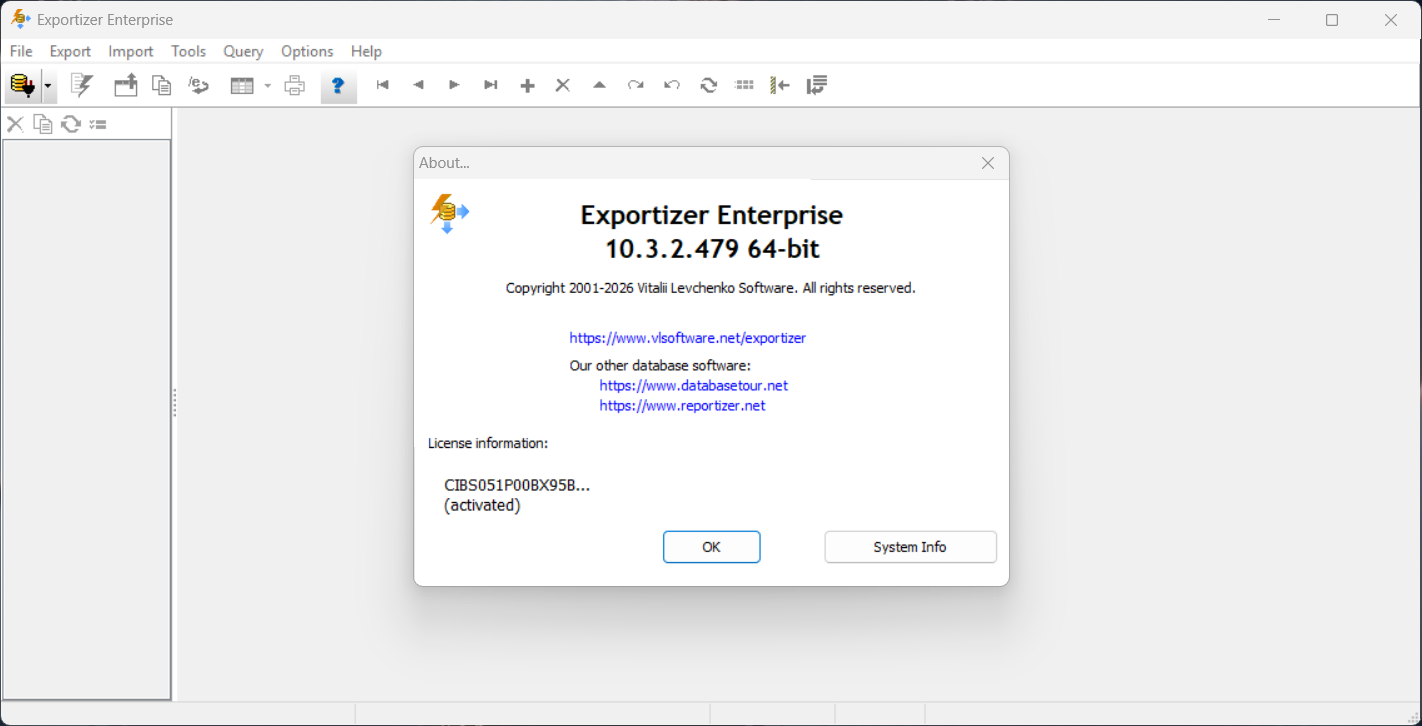The height and width of the screenshot is (726, 1422).
Task: Expand the table view dropdown arrow
Action: tap(267, 86)
